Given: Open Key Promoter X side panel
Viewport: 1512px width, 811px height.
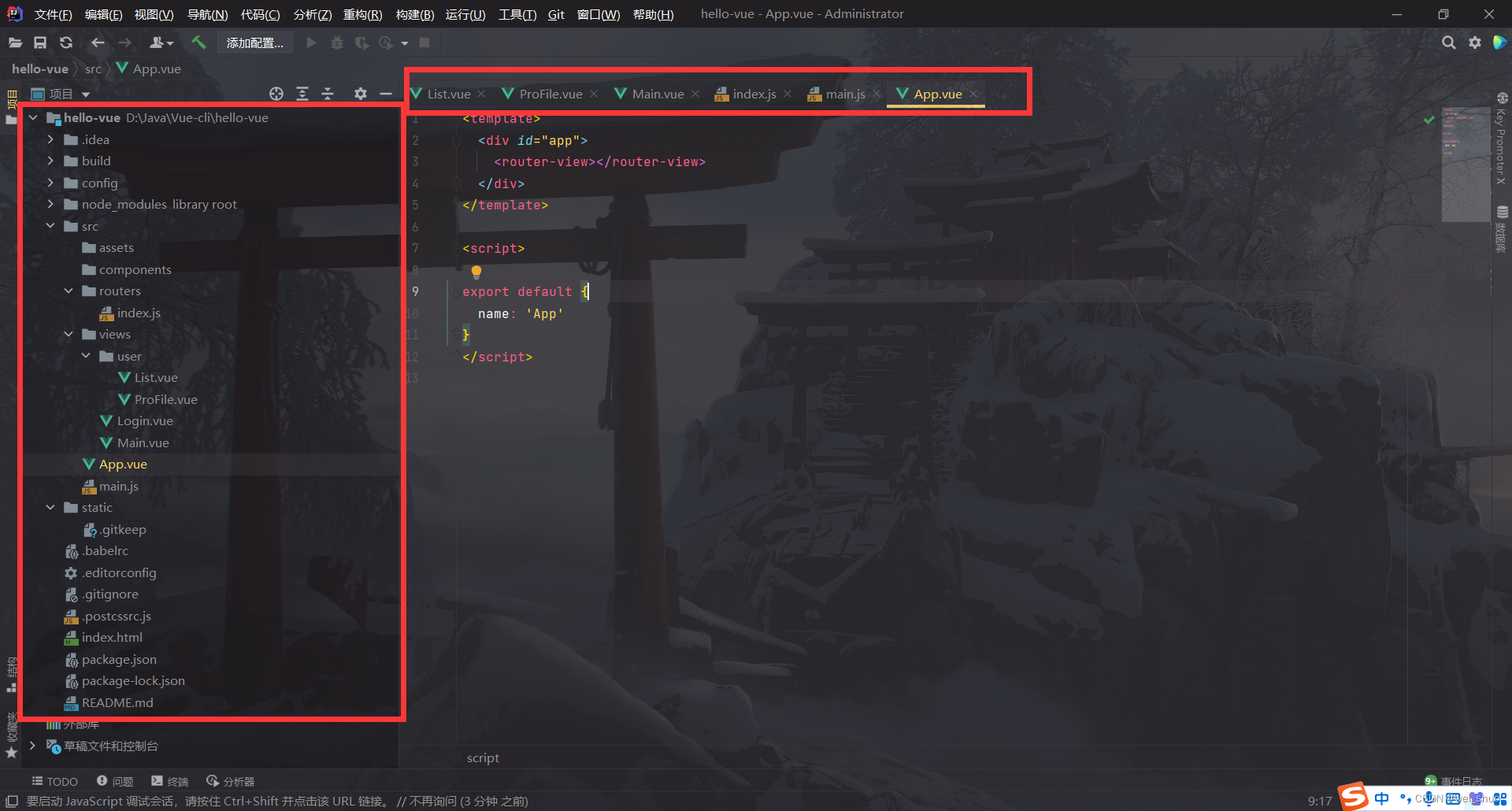Looking at the screenshot, I should point(1501,140).
